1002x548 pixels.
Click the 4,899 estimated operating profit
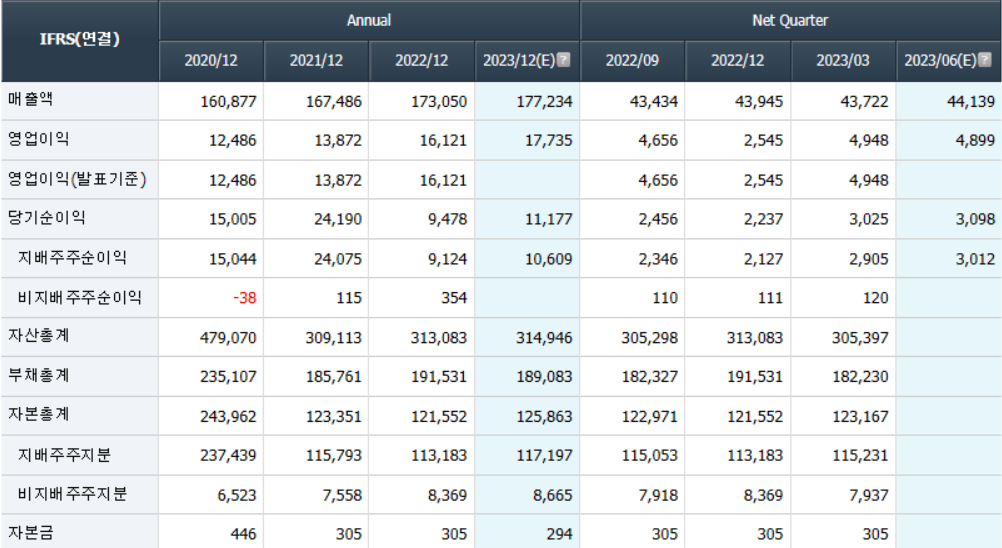pyautogui.click(x=975, y=141)
